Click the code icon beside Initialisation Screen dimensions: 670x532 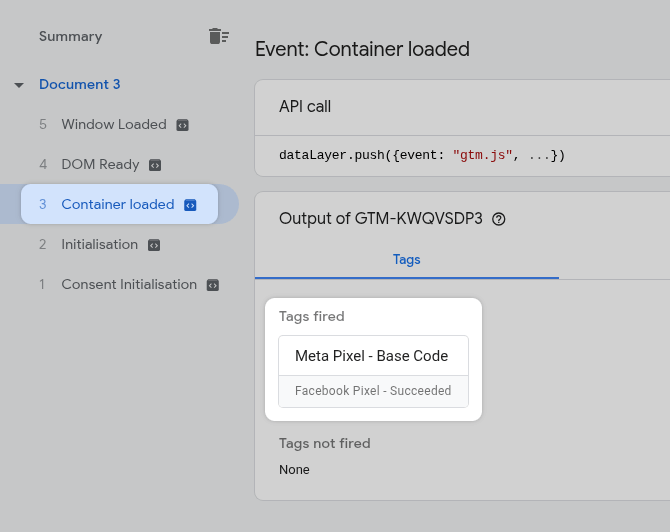click(x=154, y=245)
